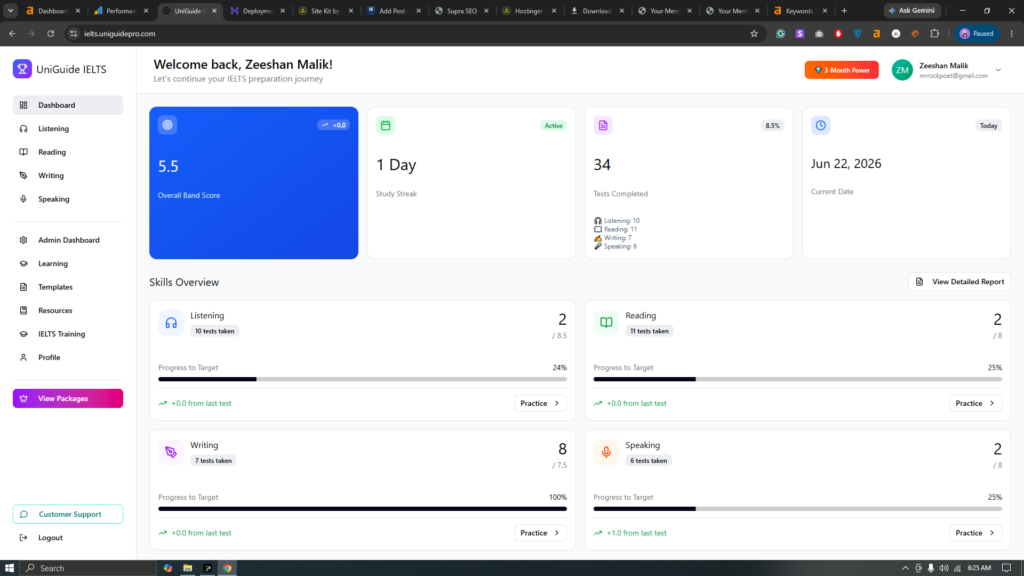This screenshot has height=576, width=1024.
Task: Click the Windows taskbar Search box
Action: [87, 568]
